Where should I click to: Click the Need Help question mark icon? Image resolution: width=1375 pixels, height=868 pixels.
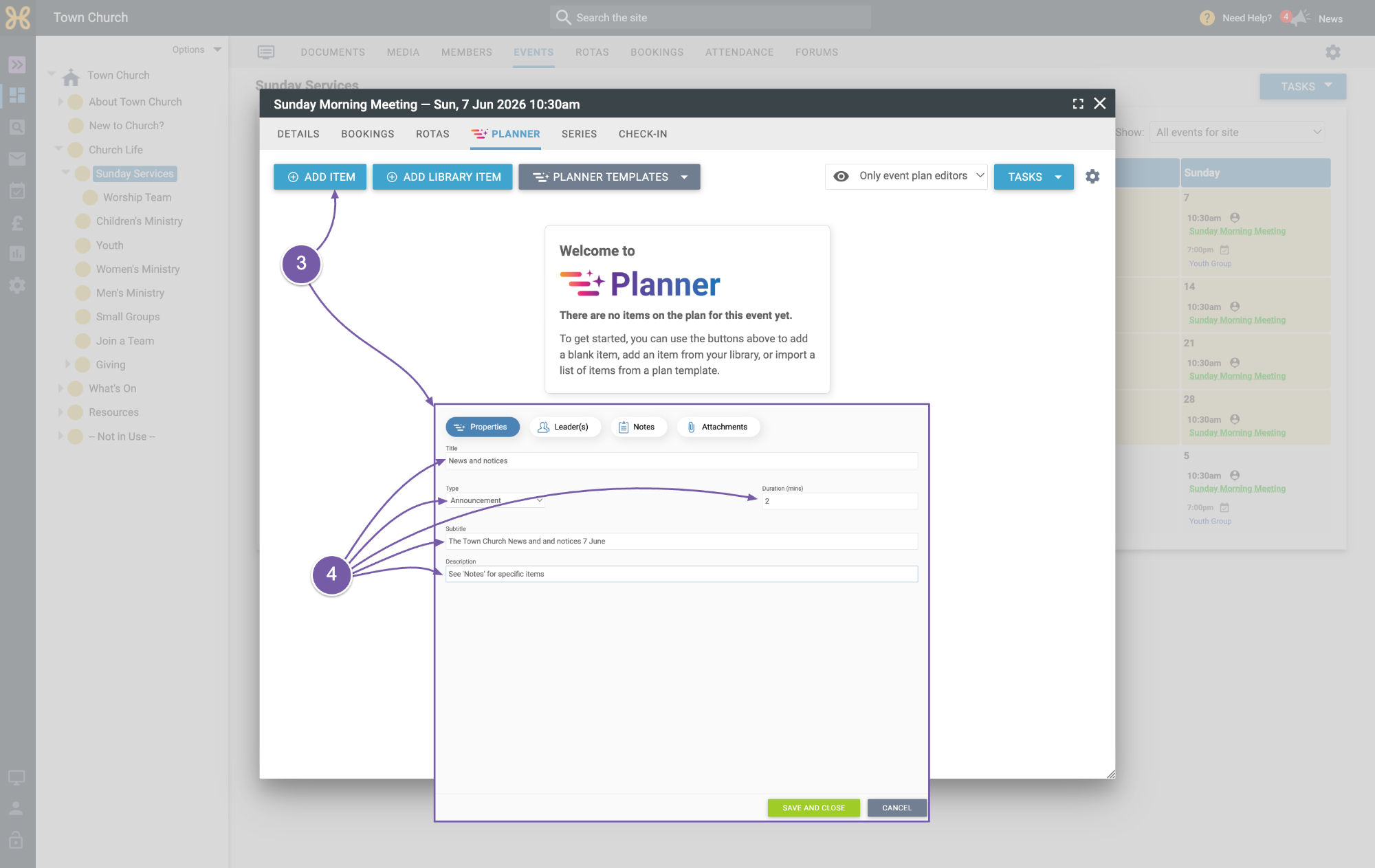pos(1207,18)
